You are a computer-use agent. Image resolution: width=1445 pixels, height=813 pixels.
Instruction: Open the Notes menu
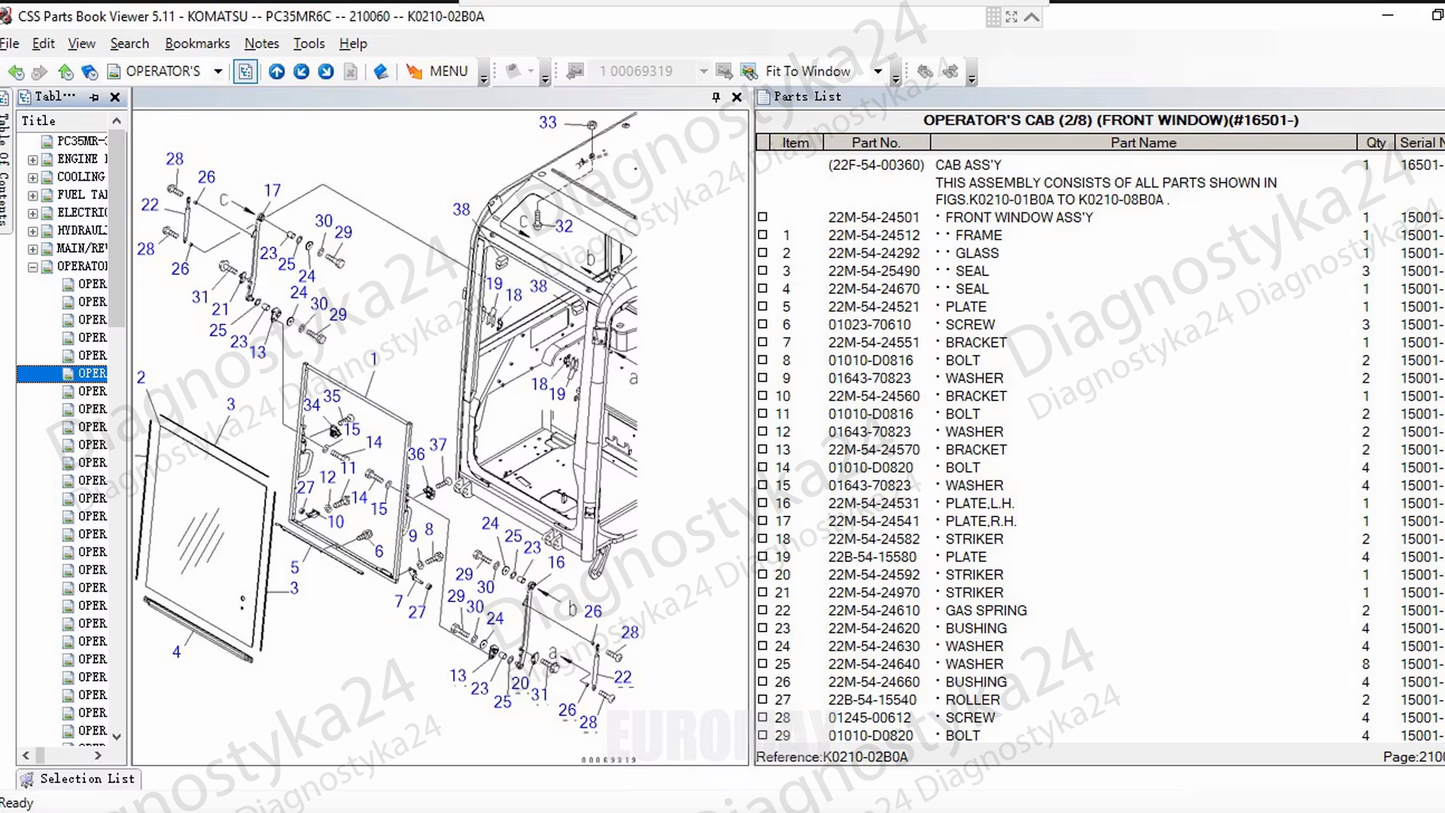(261, 44)
